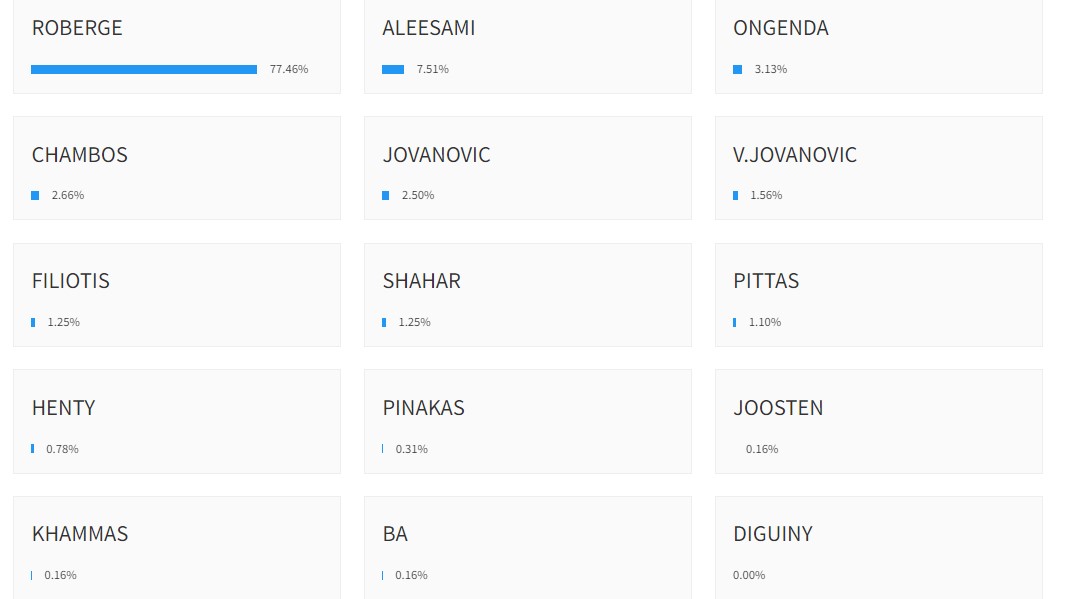The image size is (1083, 599).
Task: Click the 2.66% label under CHAMBOS
Action: (x=68, y=196)
